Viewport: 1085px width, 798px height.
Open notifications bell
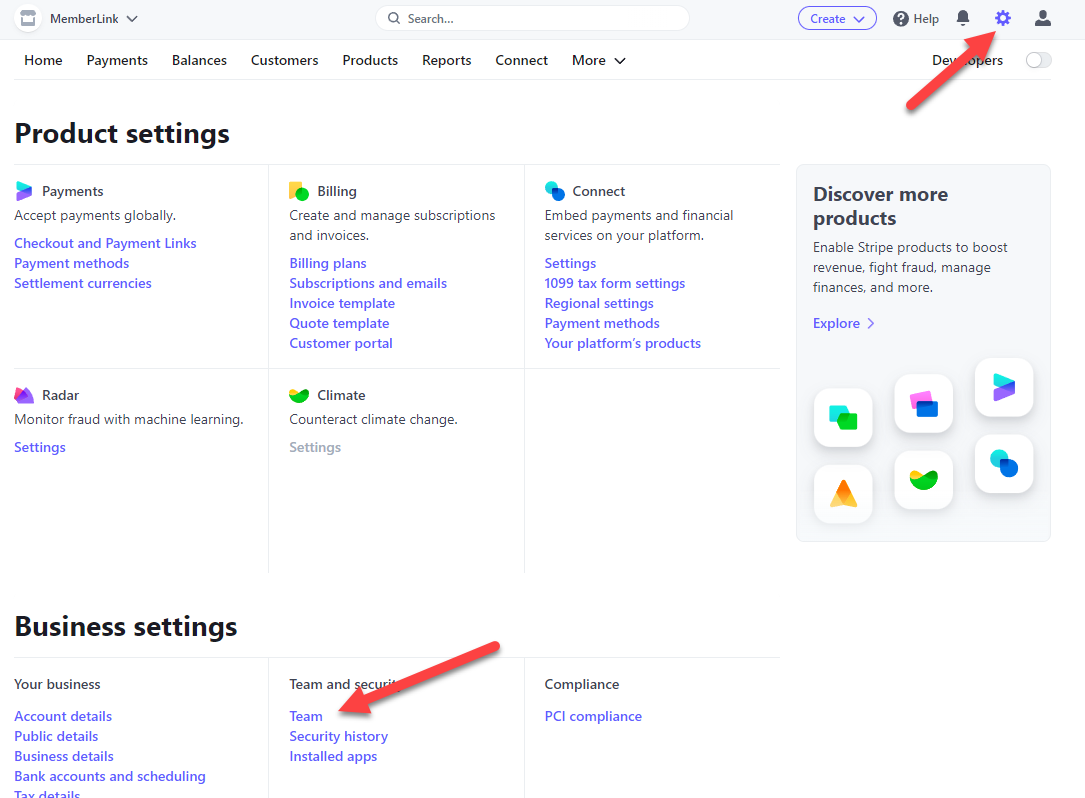[963, 19]
